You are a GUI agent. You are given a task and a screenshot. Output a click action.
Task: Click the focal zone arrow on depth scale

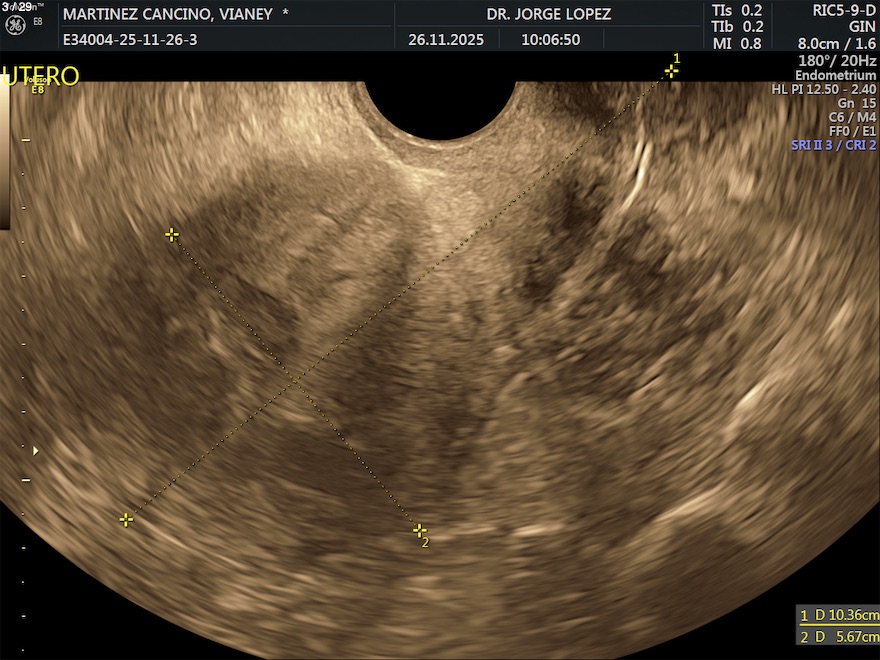point(36,451)
